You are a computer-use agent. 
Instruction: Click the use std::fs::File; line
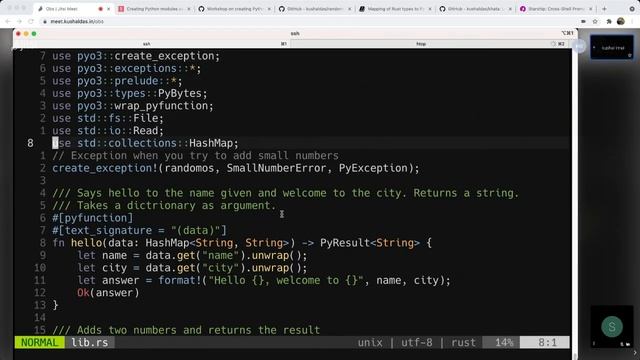pos(108,118)
